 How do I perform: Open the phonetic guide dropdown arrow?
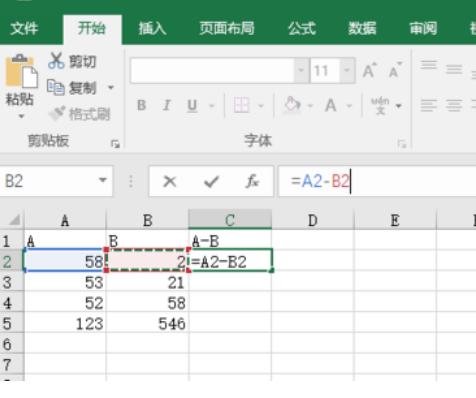399,106
